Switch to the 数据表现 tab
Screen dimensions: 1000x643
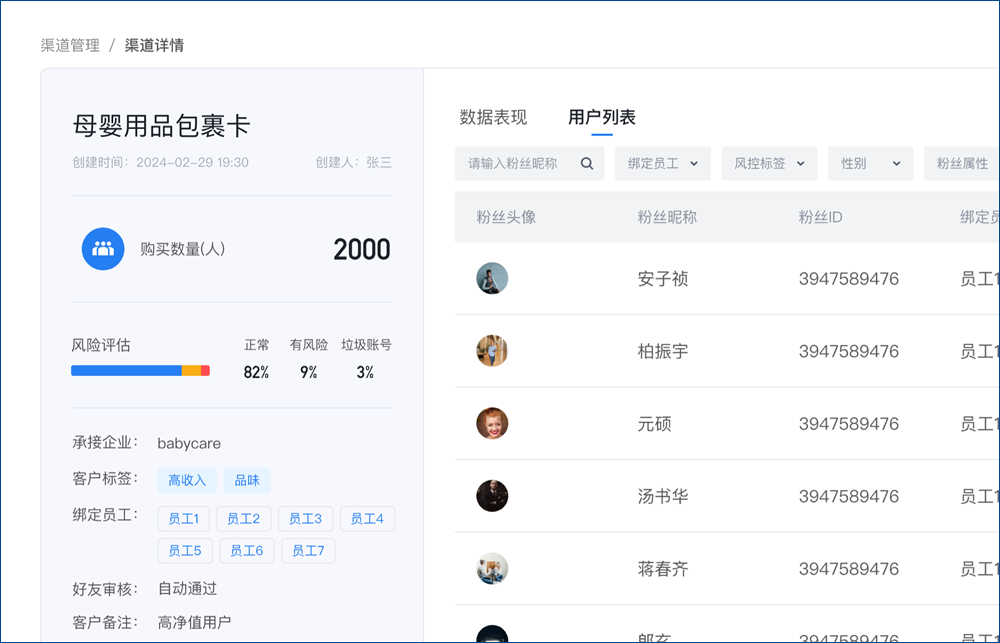[493, 117]
